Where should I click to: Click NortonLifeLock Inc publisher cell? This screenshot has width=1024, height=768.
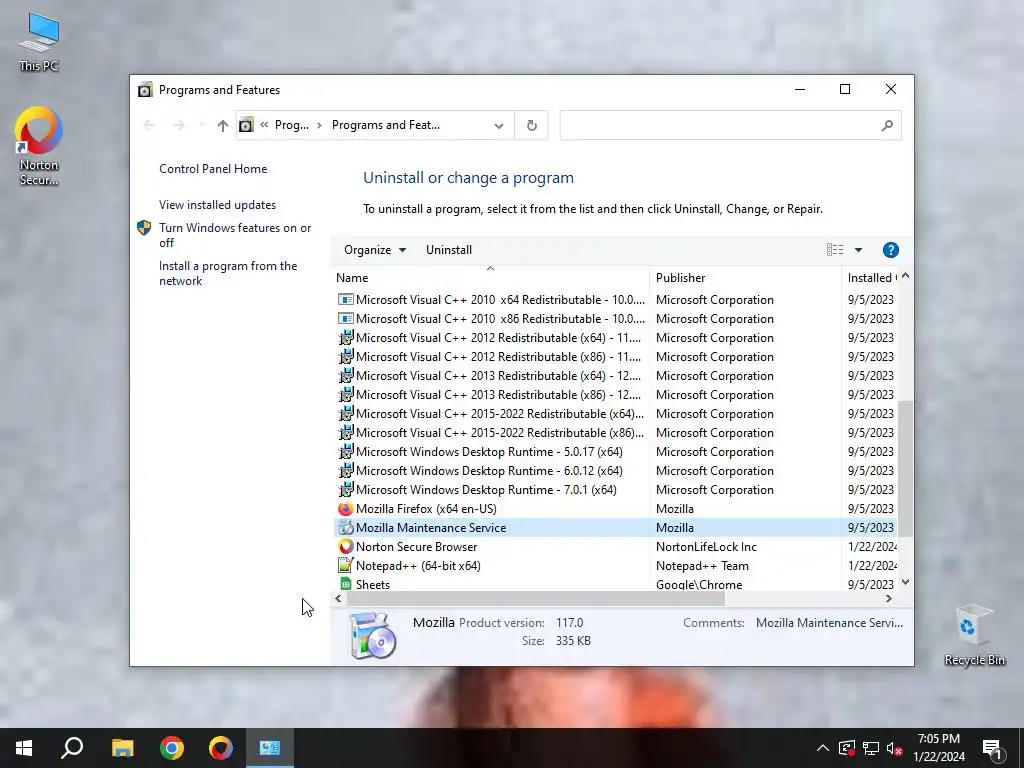706,547
